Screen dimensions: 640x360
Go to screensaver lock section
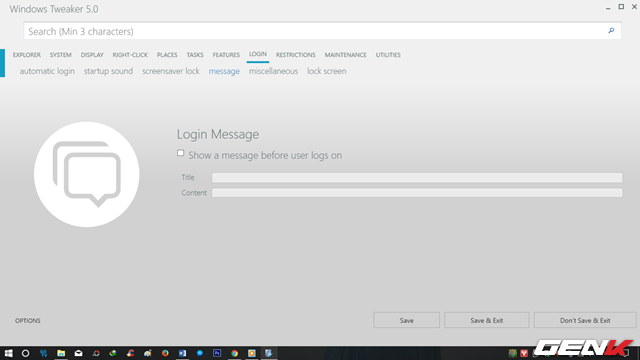(x=171, y=71)
